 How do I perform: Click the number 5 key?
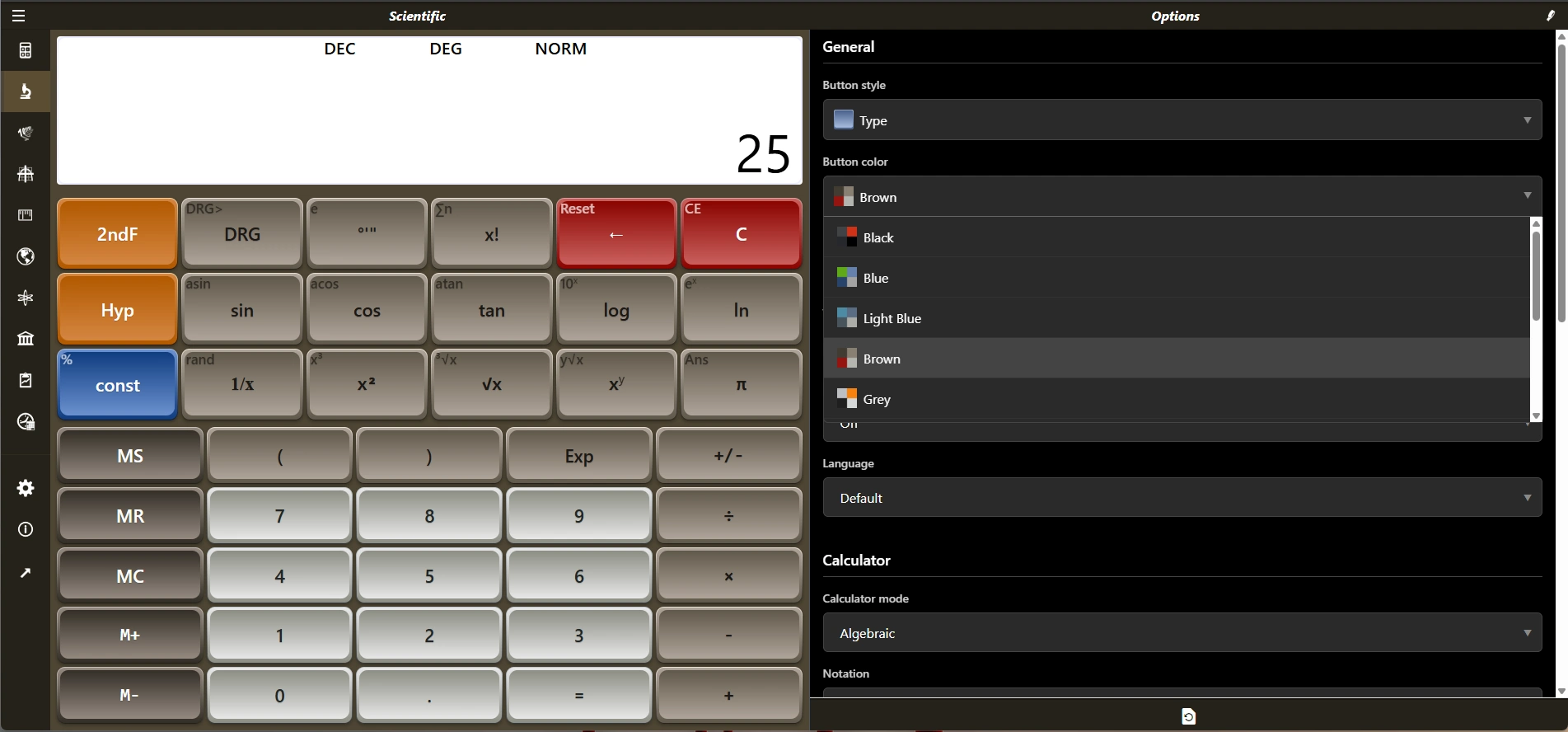click(429, 575)
